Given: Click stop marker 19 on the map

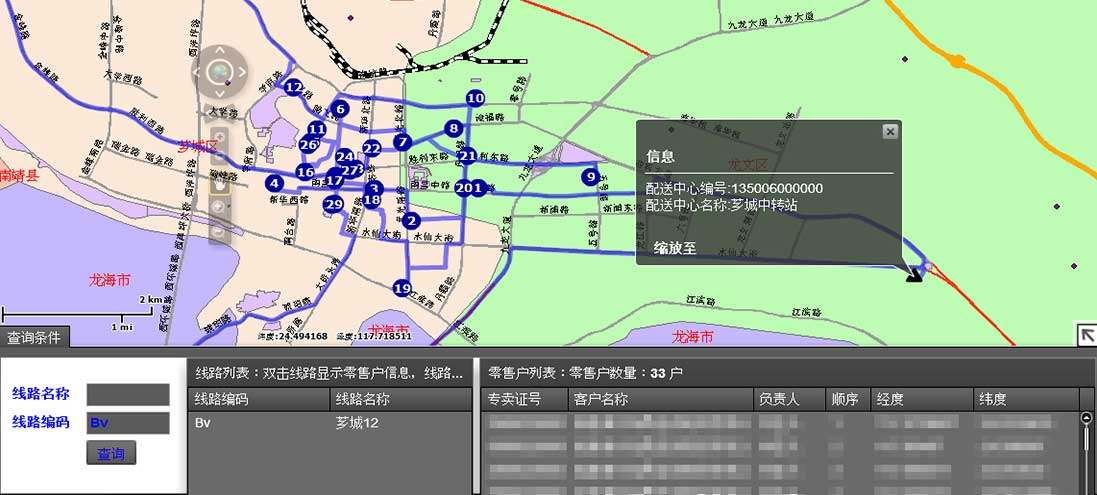Looking at the screenshot, I should 403,289.
